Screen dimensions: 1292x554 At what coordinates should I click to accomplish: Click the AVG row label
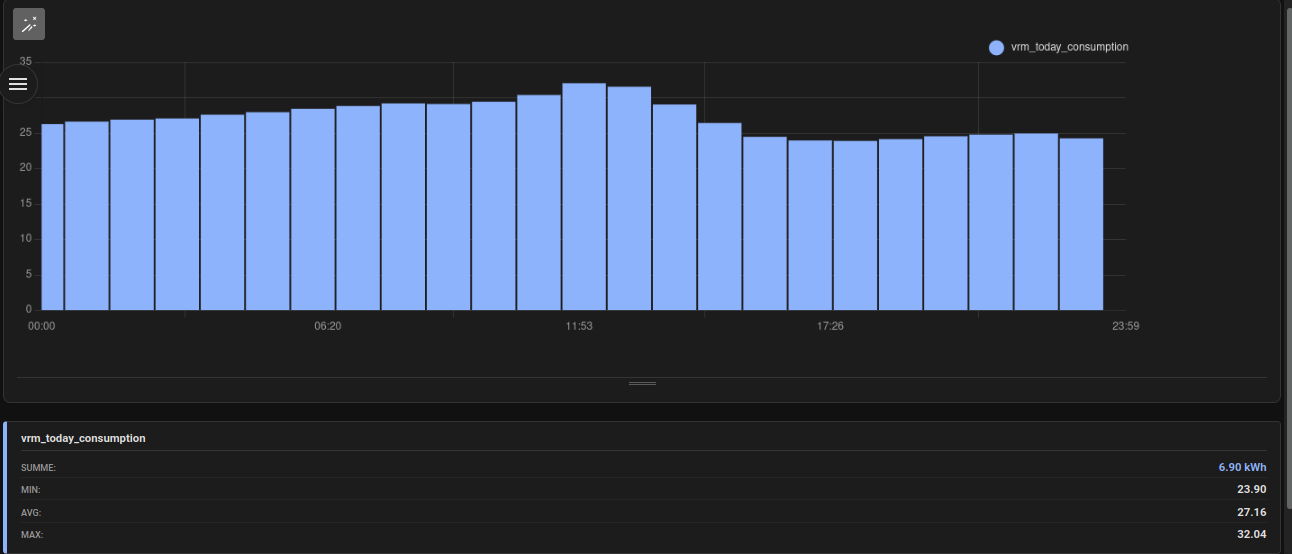(x=30, y=512)
